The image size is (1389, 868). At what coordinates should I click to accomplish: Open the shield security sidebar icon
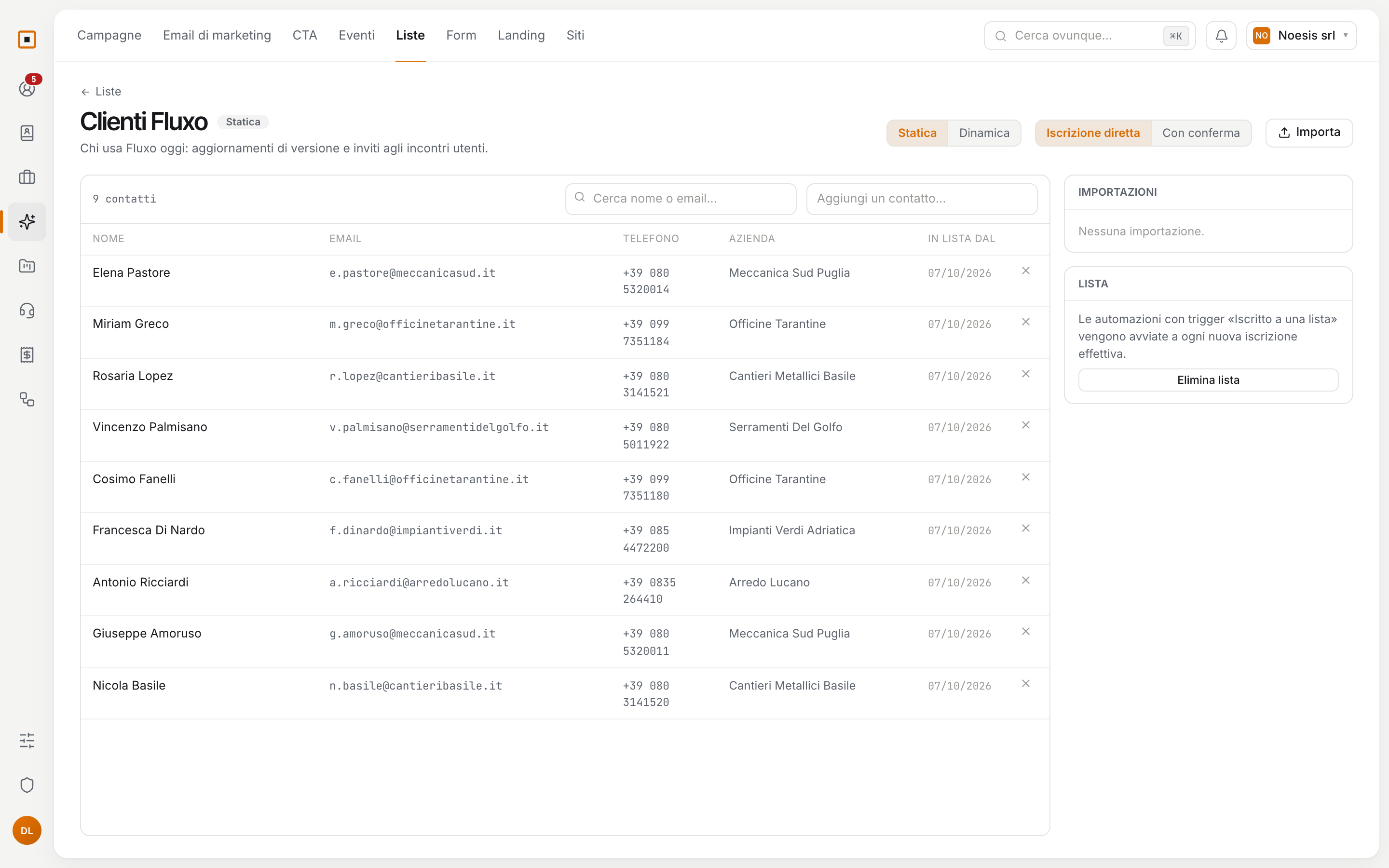click(27, 785)
